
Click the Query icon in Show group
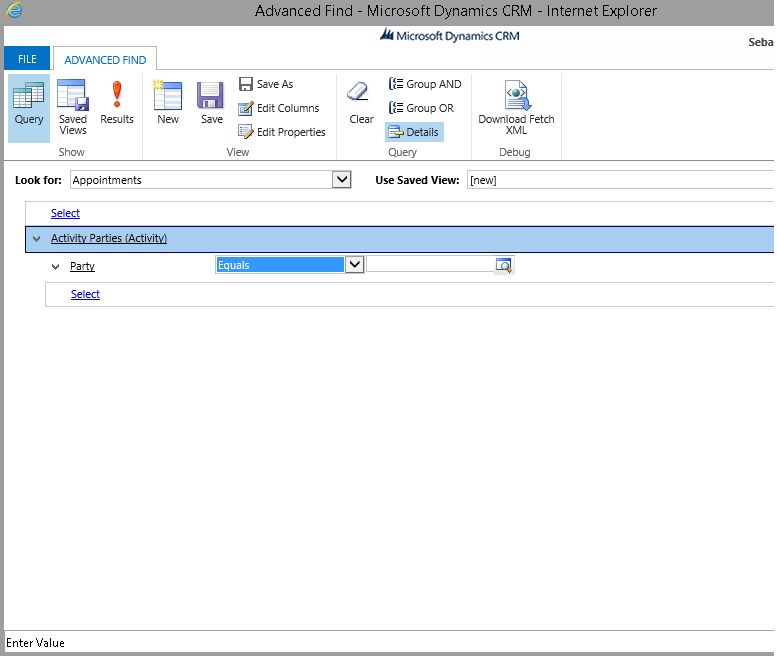tap(29, 108)
